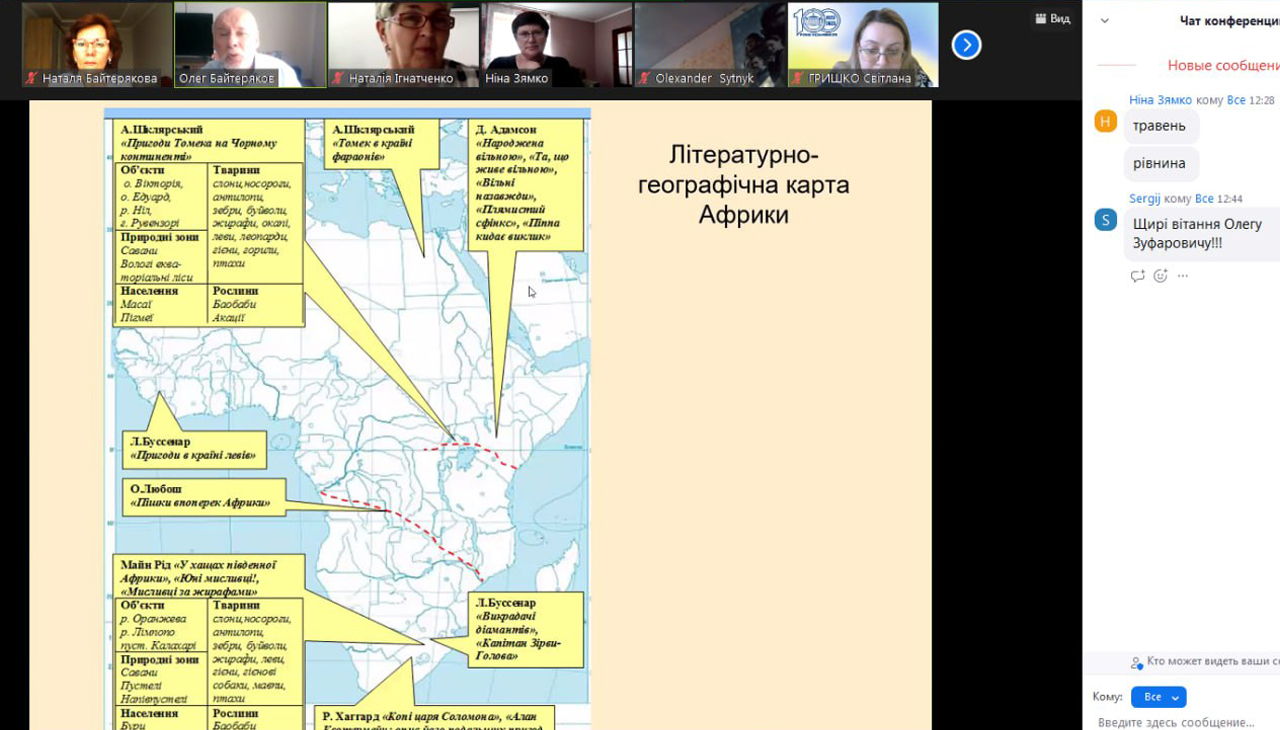1280x730 pixels.
Task: Click muted mic icon on Наталя Байтерякова's video
Action: (32, 78)
